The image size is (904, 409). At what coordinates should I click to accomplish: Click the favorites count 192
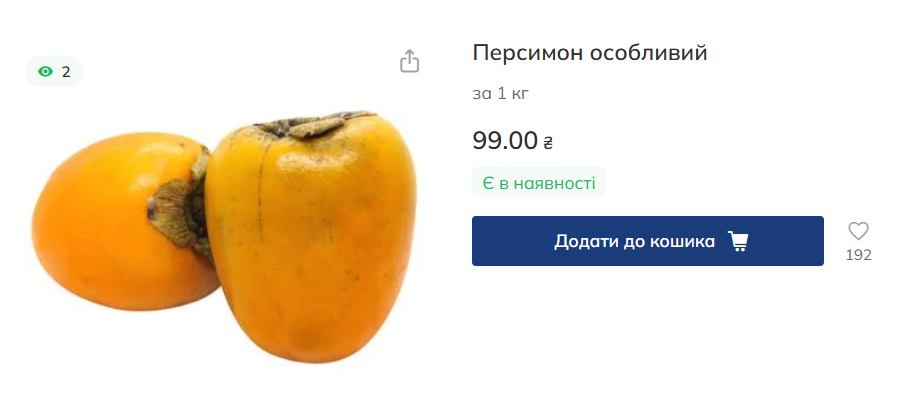pos(858,255)
